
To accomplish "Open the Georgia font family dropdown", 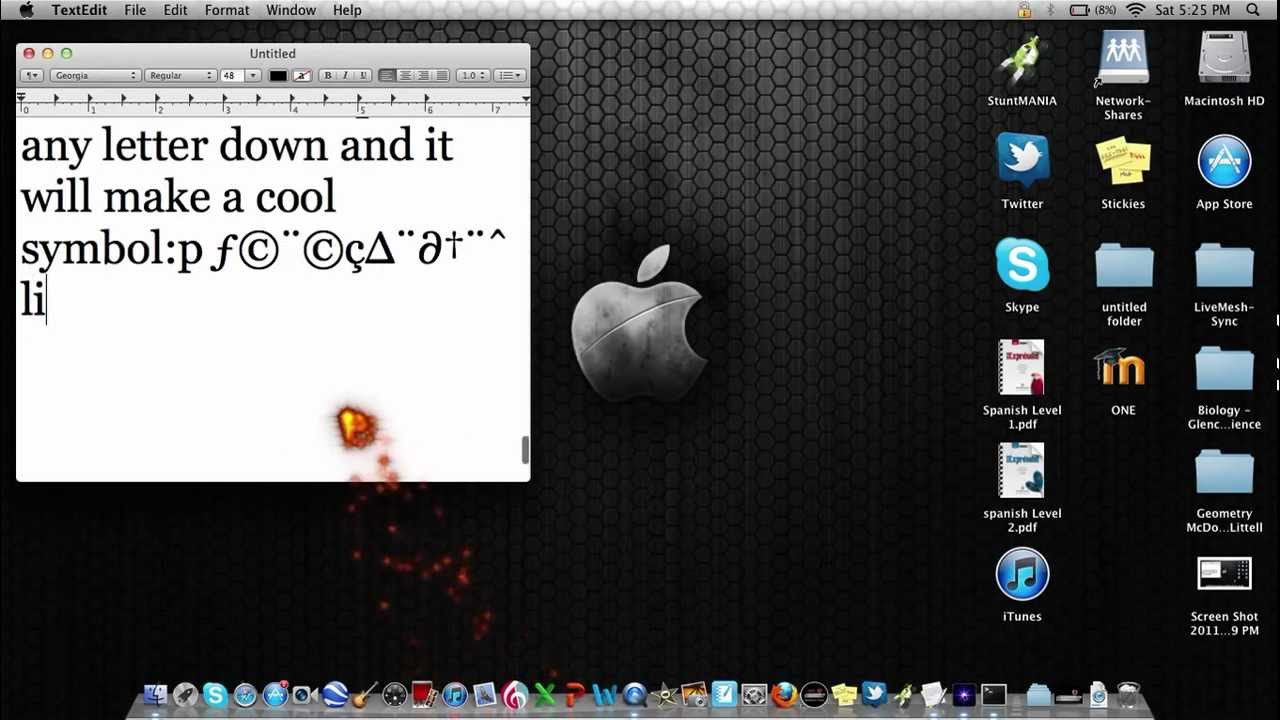I will point(95,75).
